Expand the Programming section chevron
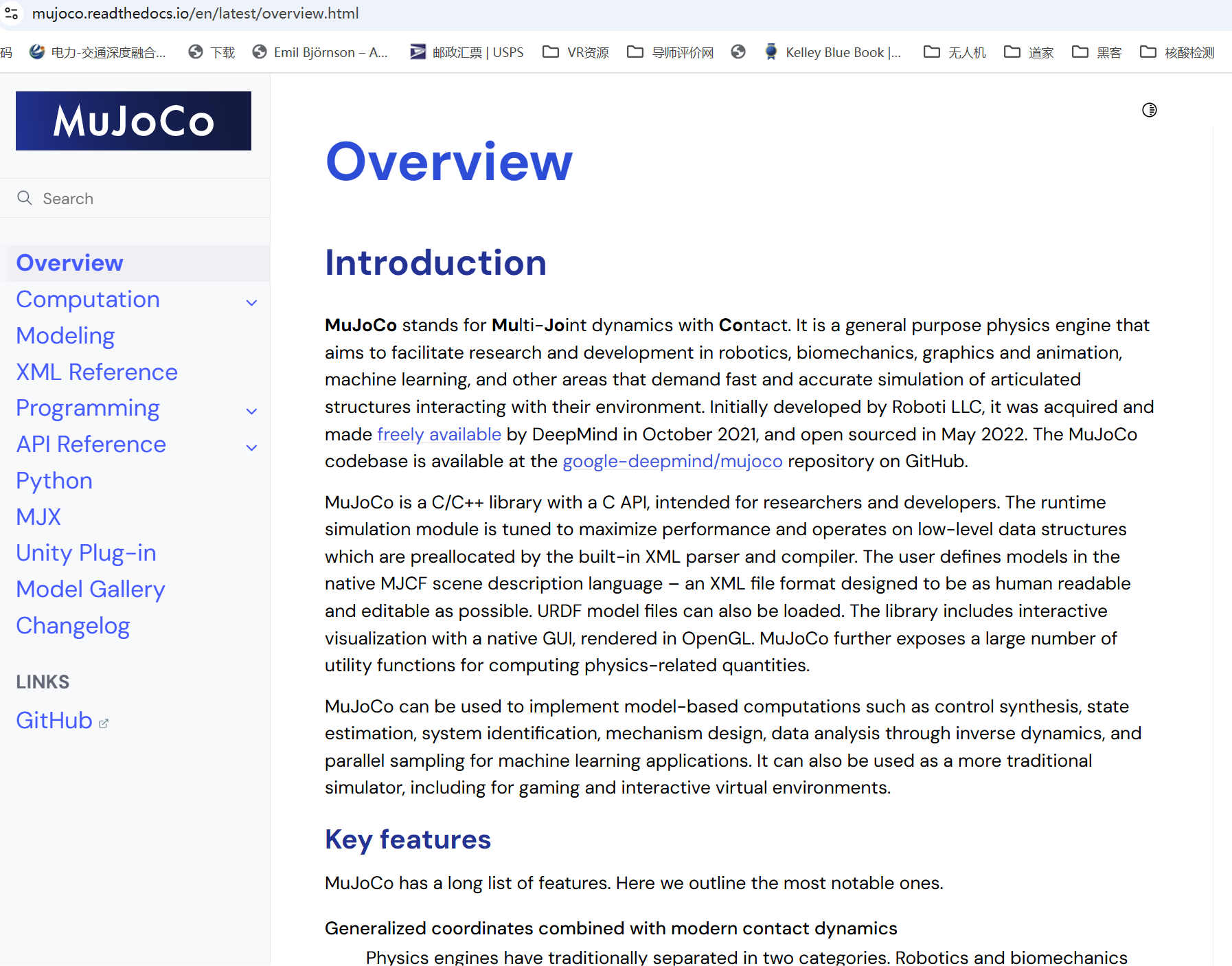The width and height of the screenshot is (1232, 966). [252, 411]
